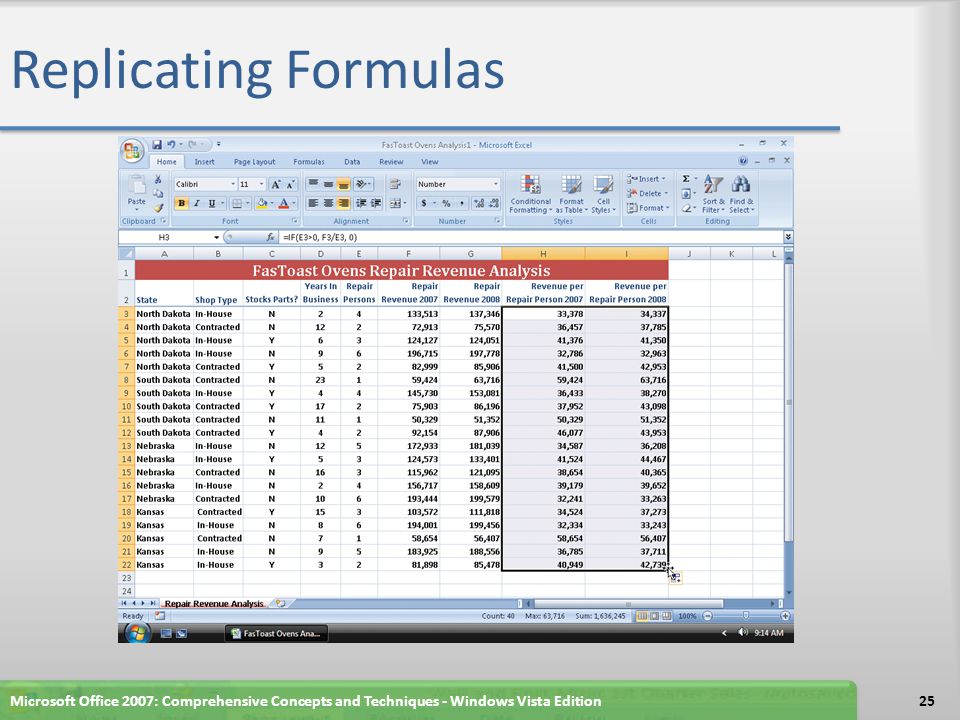Click the Increase Font Size icon
Screen dimensions: 960x720
pos(276,184)
